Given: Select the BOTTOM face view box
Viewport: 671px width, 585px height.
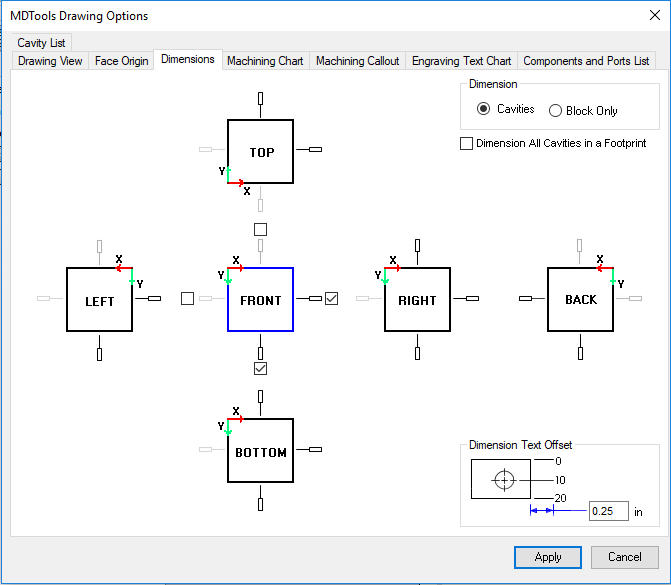Looking at the screenshot, I should pos(260,452).
